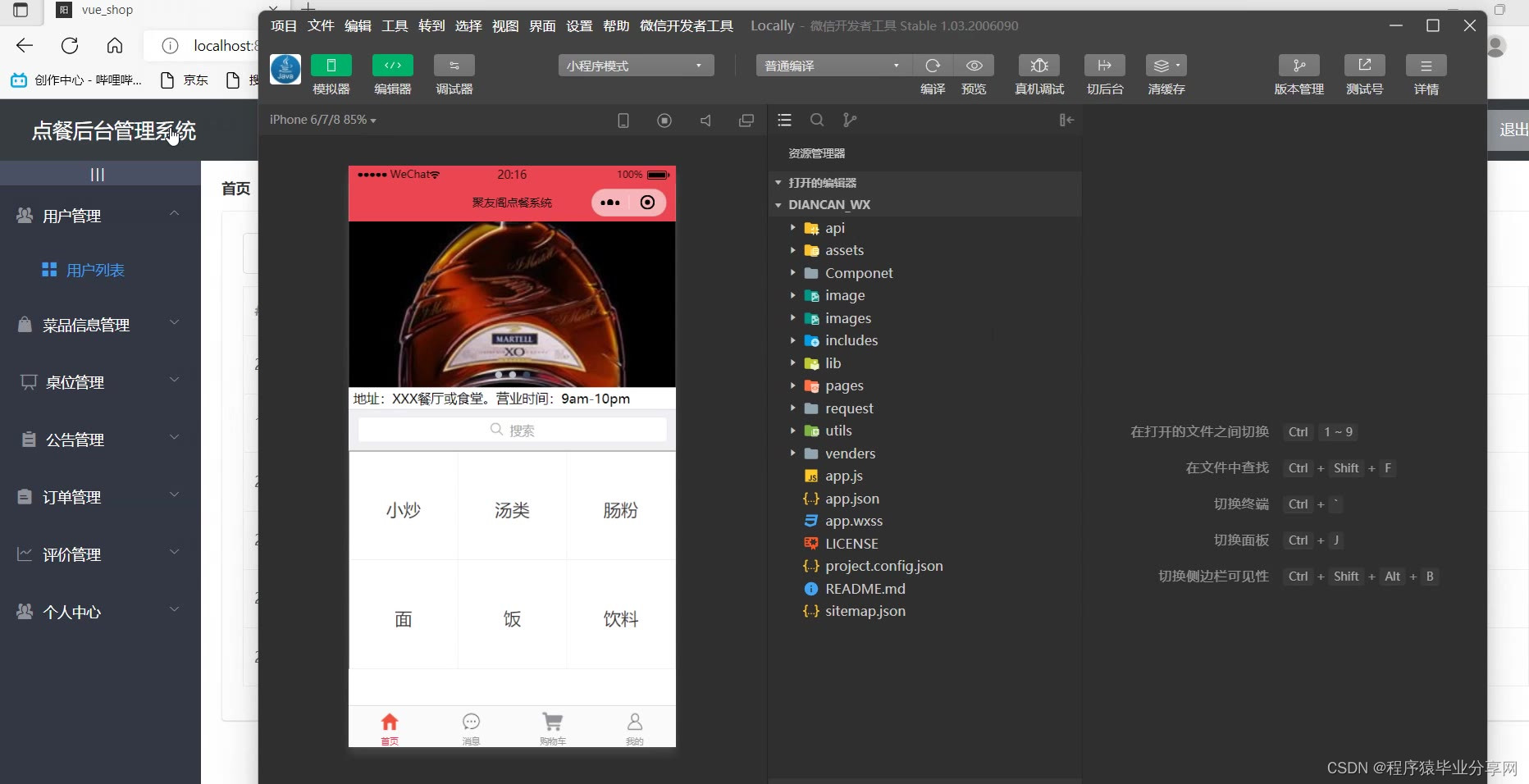Collapse the DIANCAN_WX project root
Screen dimensions: 1529x784
[924, 205]
